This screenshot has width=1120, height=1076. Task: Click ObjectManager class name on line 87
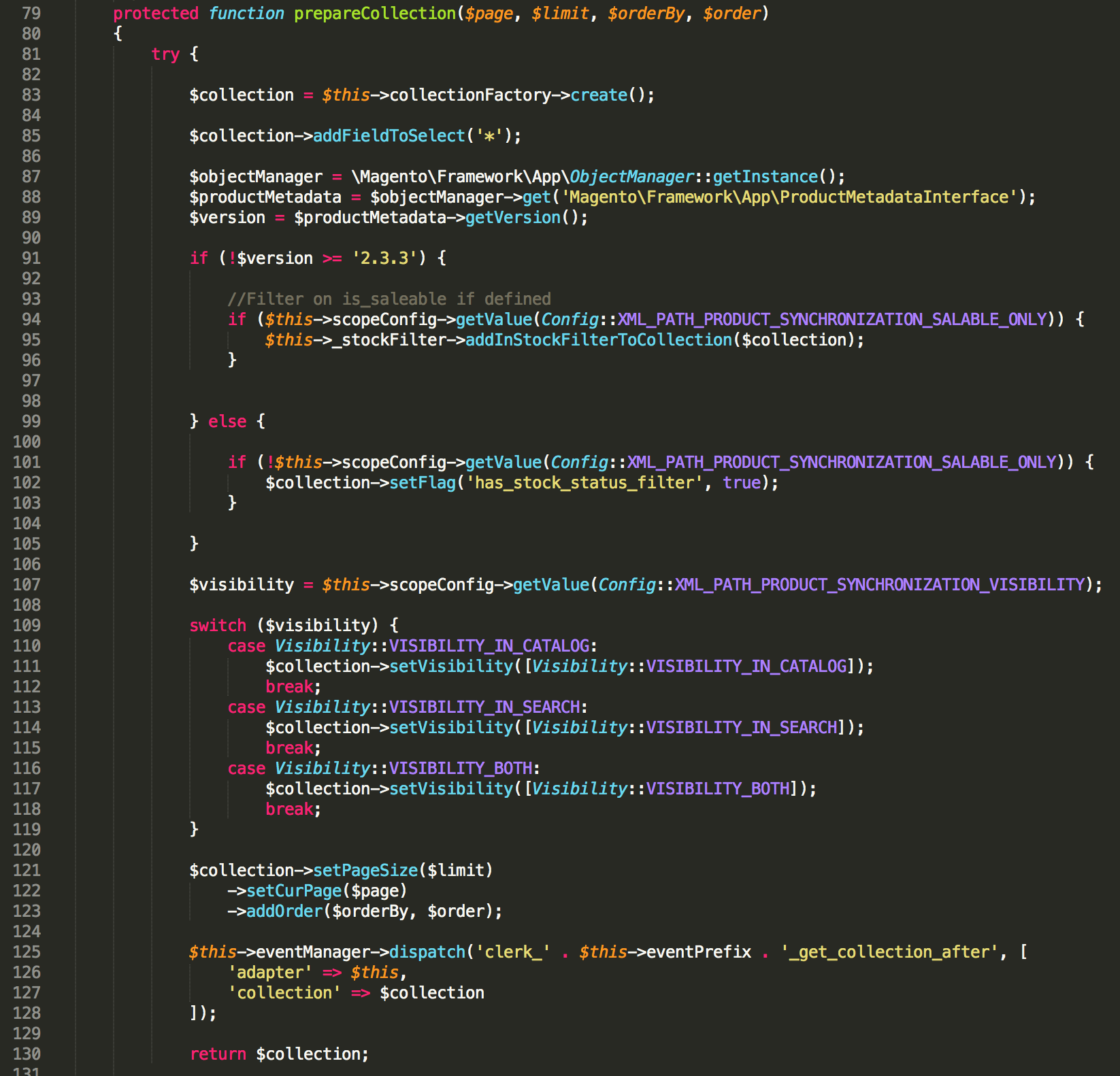[631, 177]
